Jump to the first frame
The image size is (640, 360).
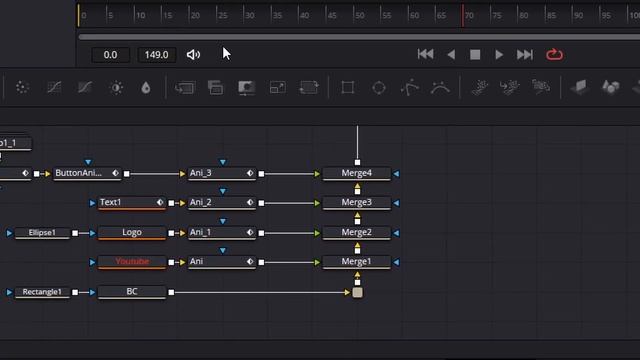click(x=425, y=54)
